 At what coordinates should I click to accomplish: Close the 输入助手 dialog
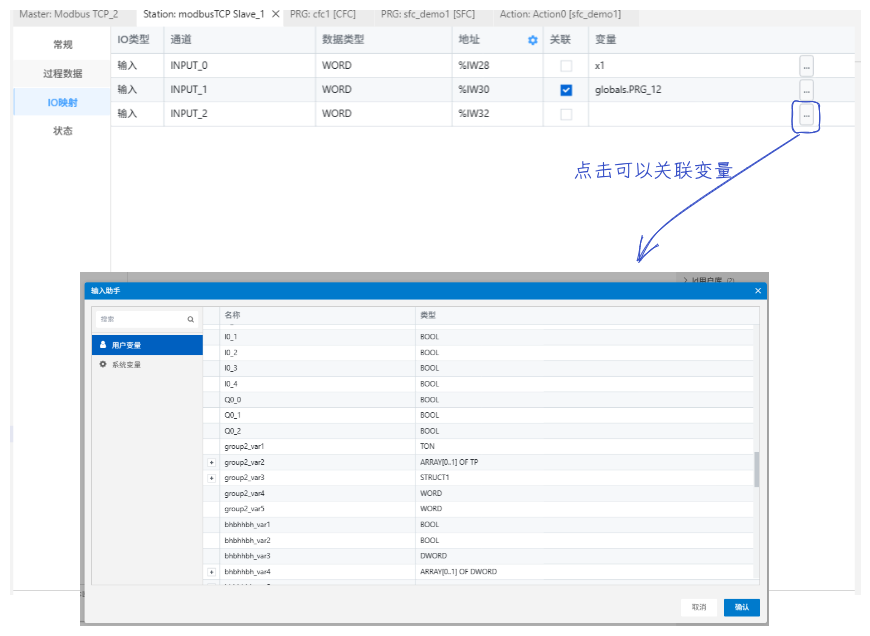coord(758,291)
